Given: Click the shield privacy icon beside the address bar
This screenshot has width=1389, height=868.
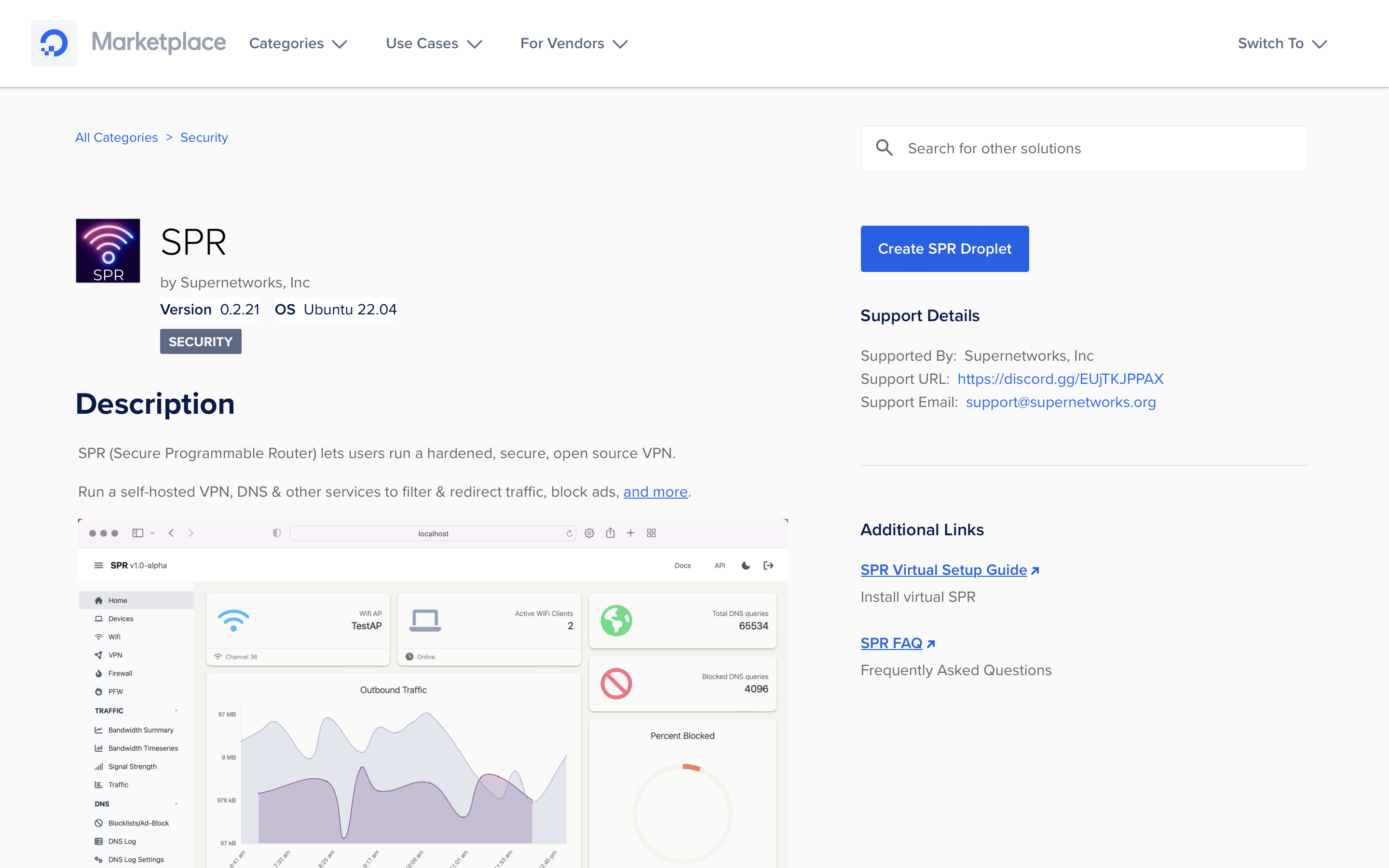Looking at the screenshot, I should tap(277, 533).
